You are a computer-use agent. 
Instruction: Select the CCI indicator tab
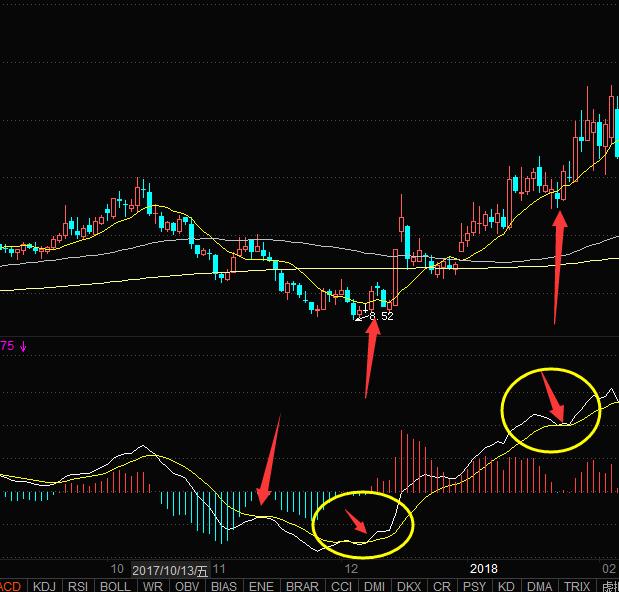tap(341, 586)
